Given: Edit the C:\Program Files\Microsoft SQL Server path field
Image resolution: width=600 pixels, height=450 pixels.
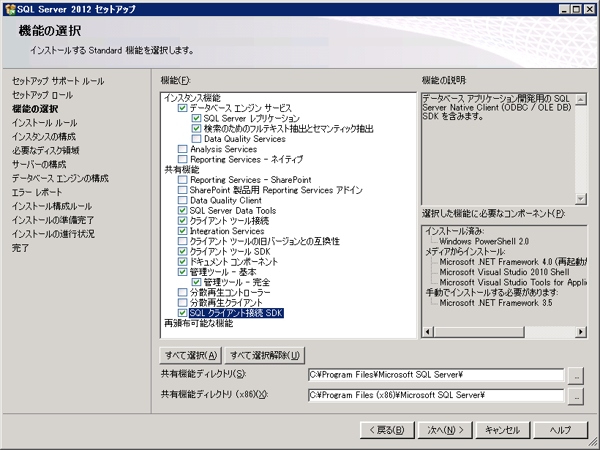Looking at the screenshot, I should (436, 375).
